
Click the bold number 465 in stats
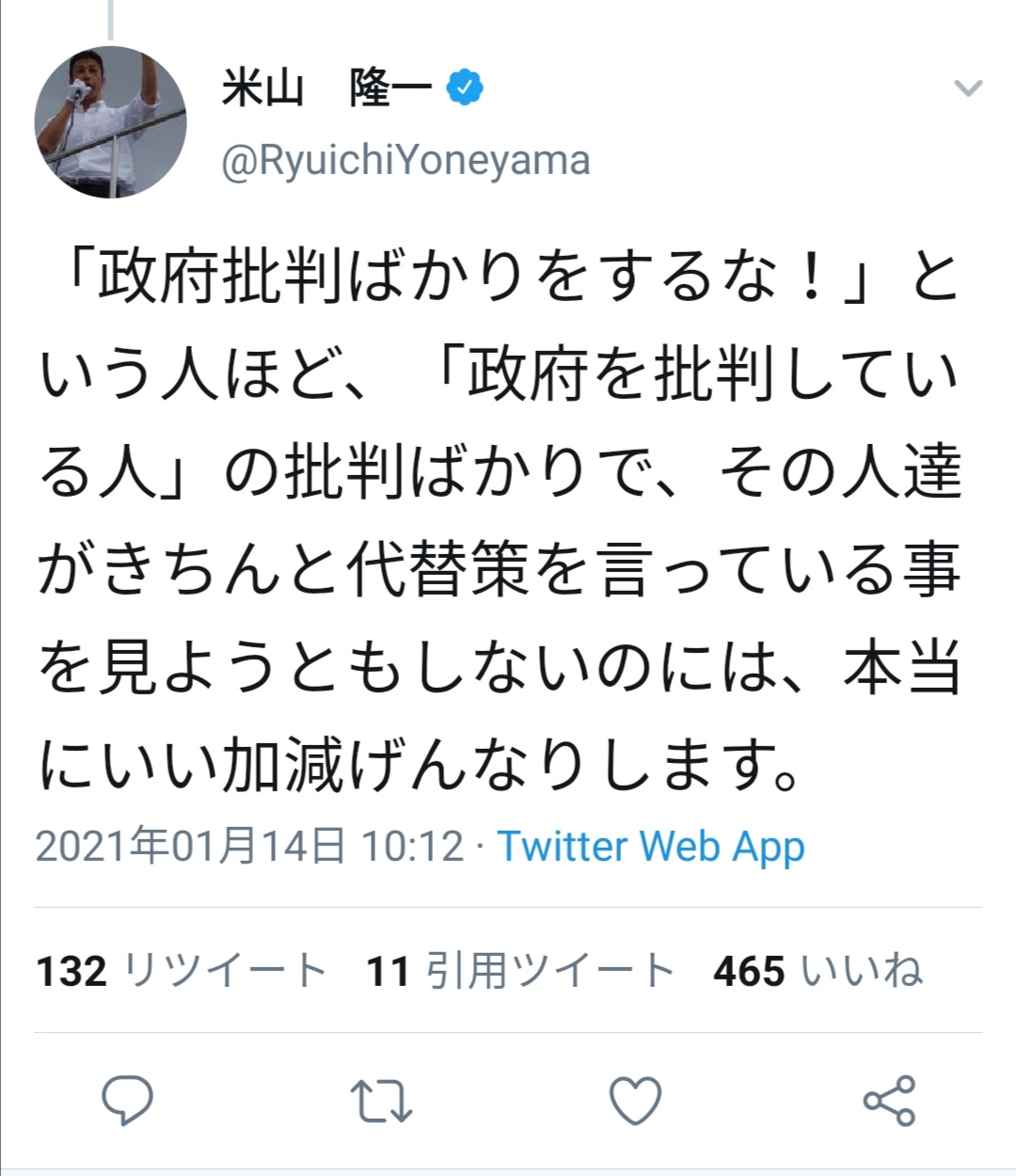749,971
